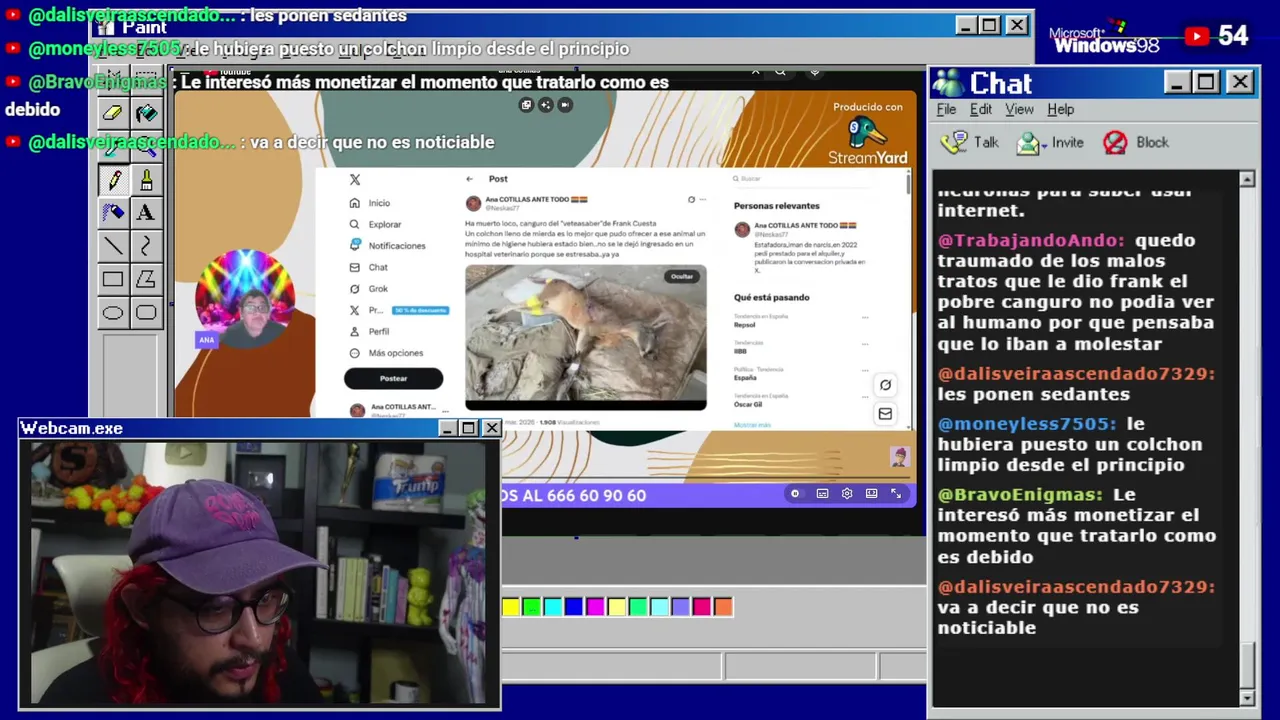The image size is (1280, 720).
Task: Select the Eraser tool in Paint
Action: [113, 113]
